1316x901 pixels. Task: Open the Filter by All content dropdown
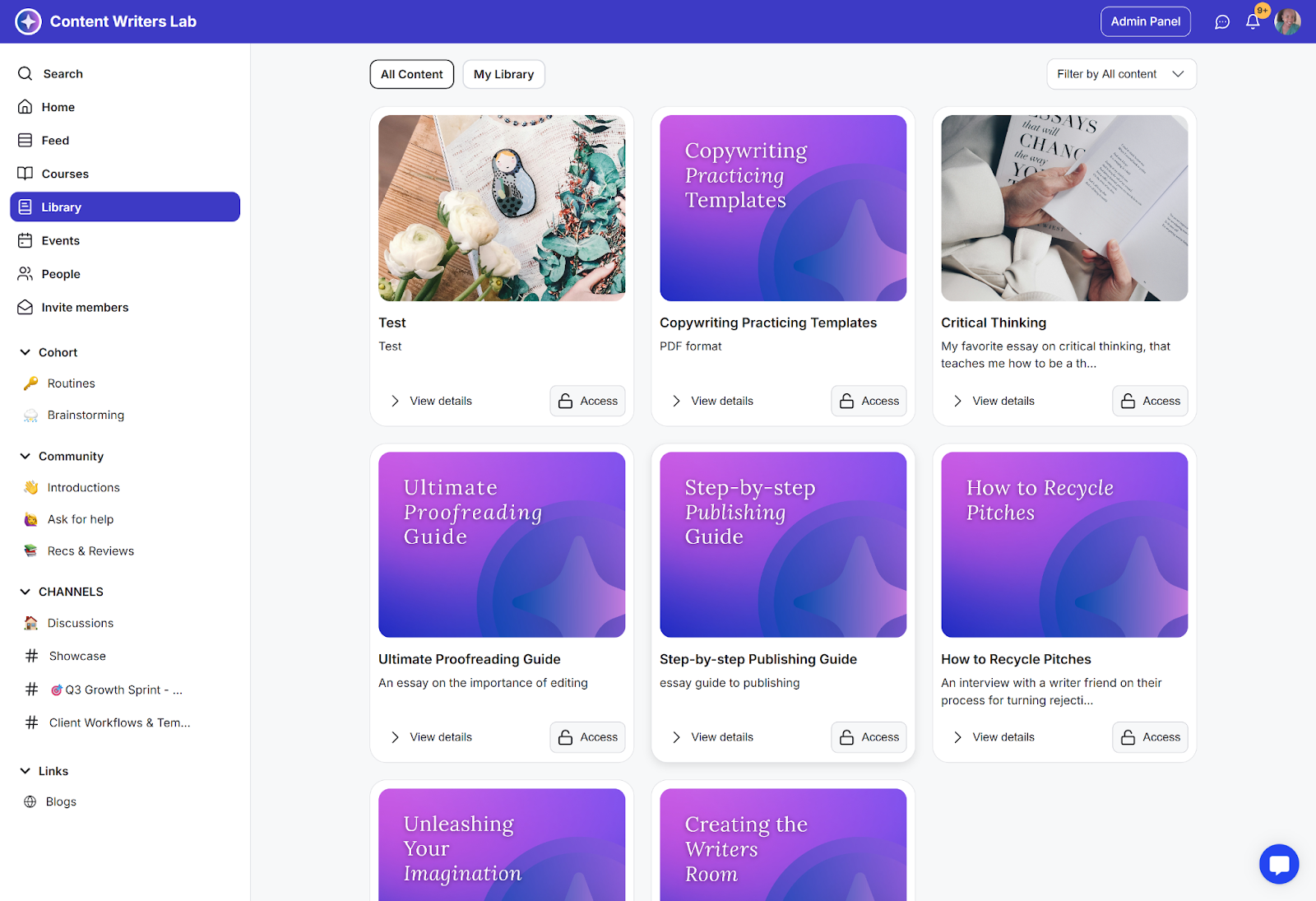(x=1121, y=74)
